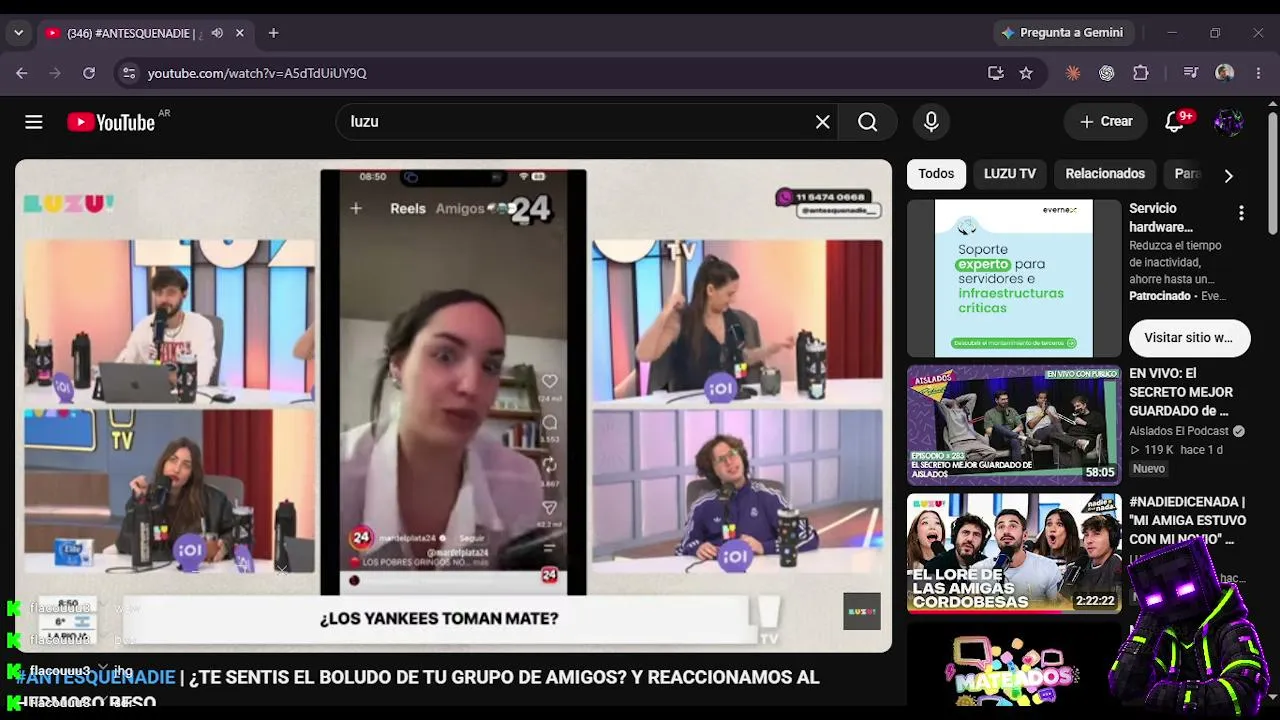1280x720 pixels.
Task: Open YouTube notifications bell
Action: 1175,122
